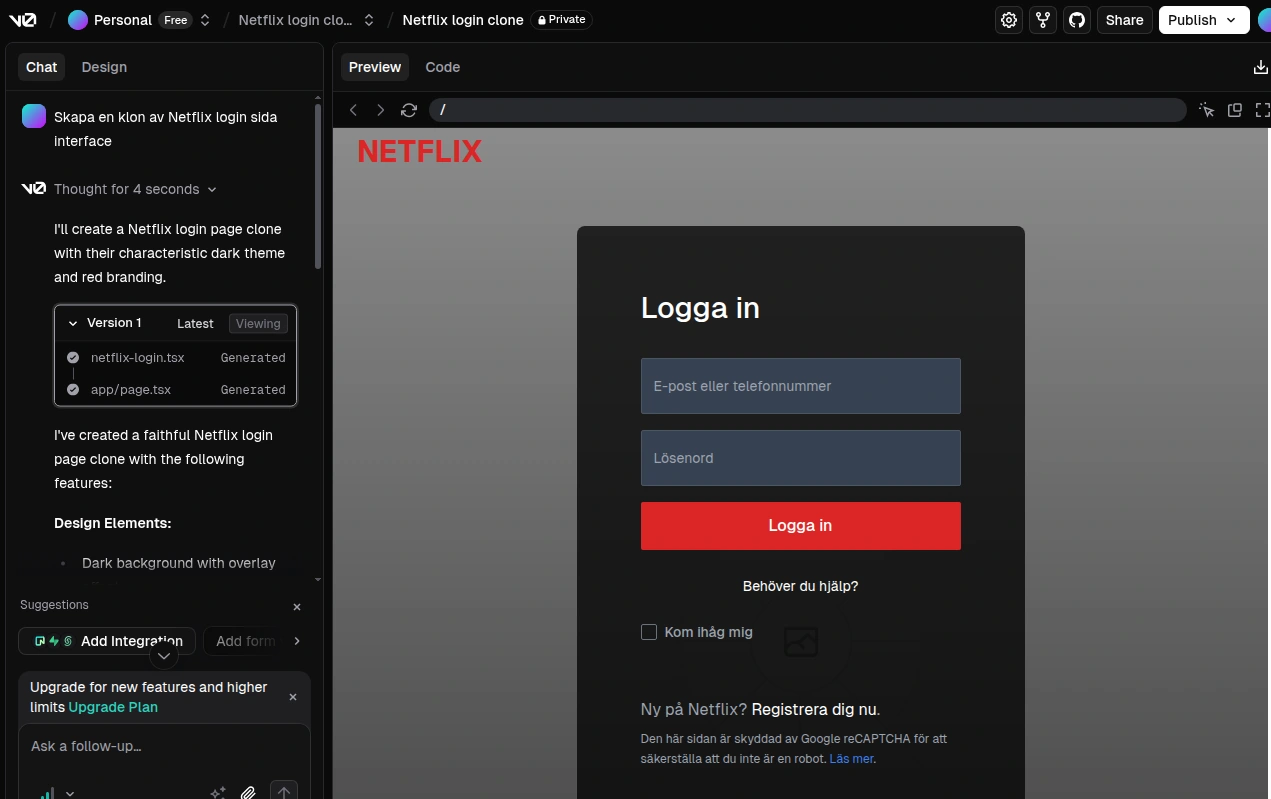Click the check icon beside netflix-login.tsx
The height and width of the screenshot is (799, 1271).
(x=73, y=358)
